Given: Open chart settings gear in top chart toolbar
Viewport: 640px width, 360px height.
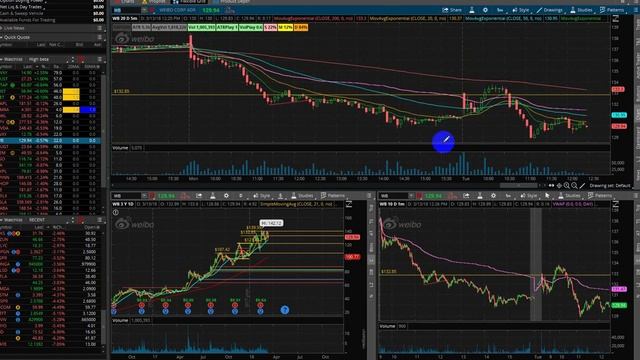Looking at the screenshot, I should click(x=485, y=10).
